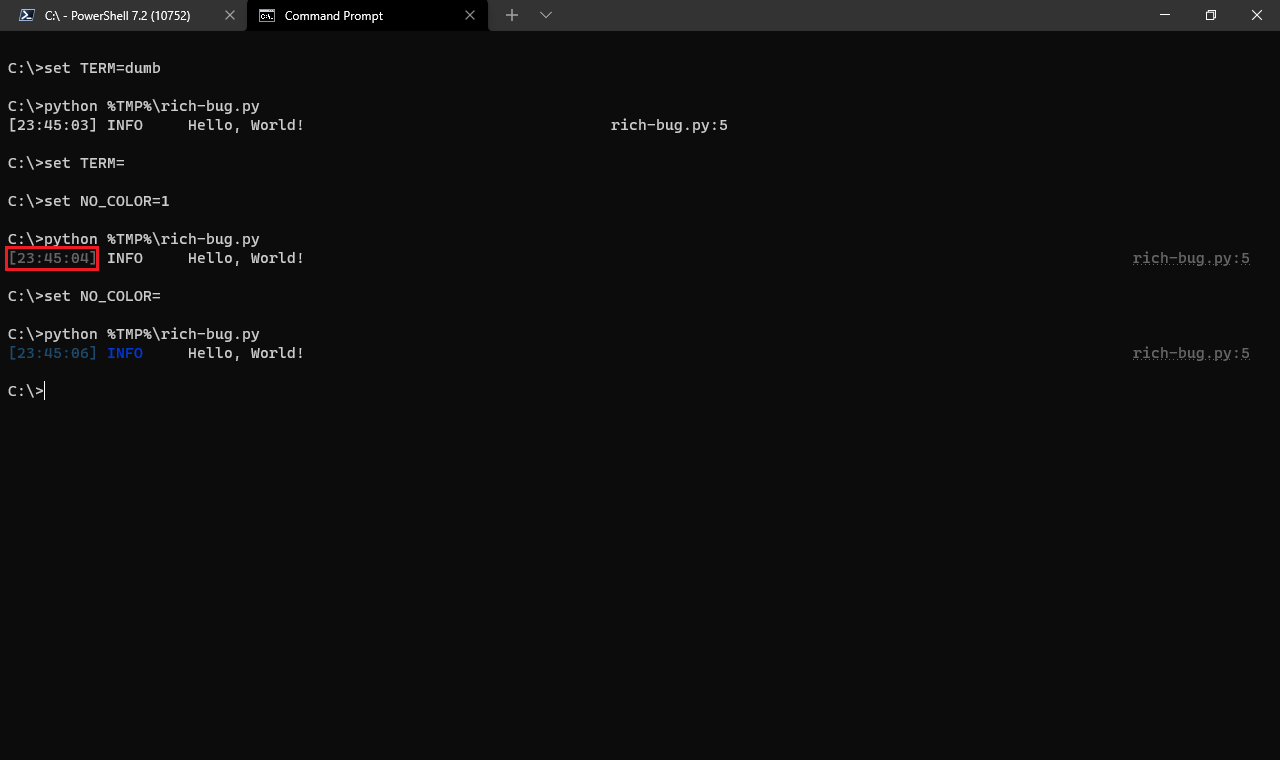Expand the new tab profile dropdown
The height and width of the screenshot is (760, 1280).
point(546,15)
